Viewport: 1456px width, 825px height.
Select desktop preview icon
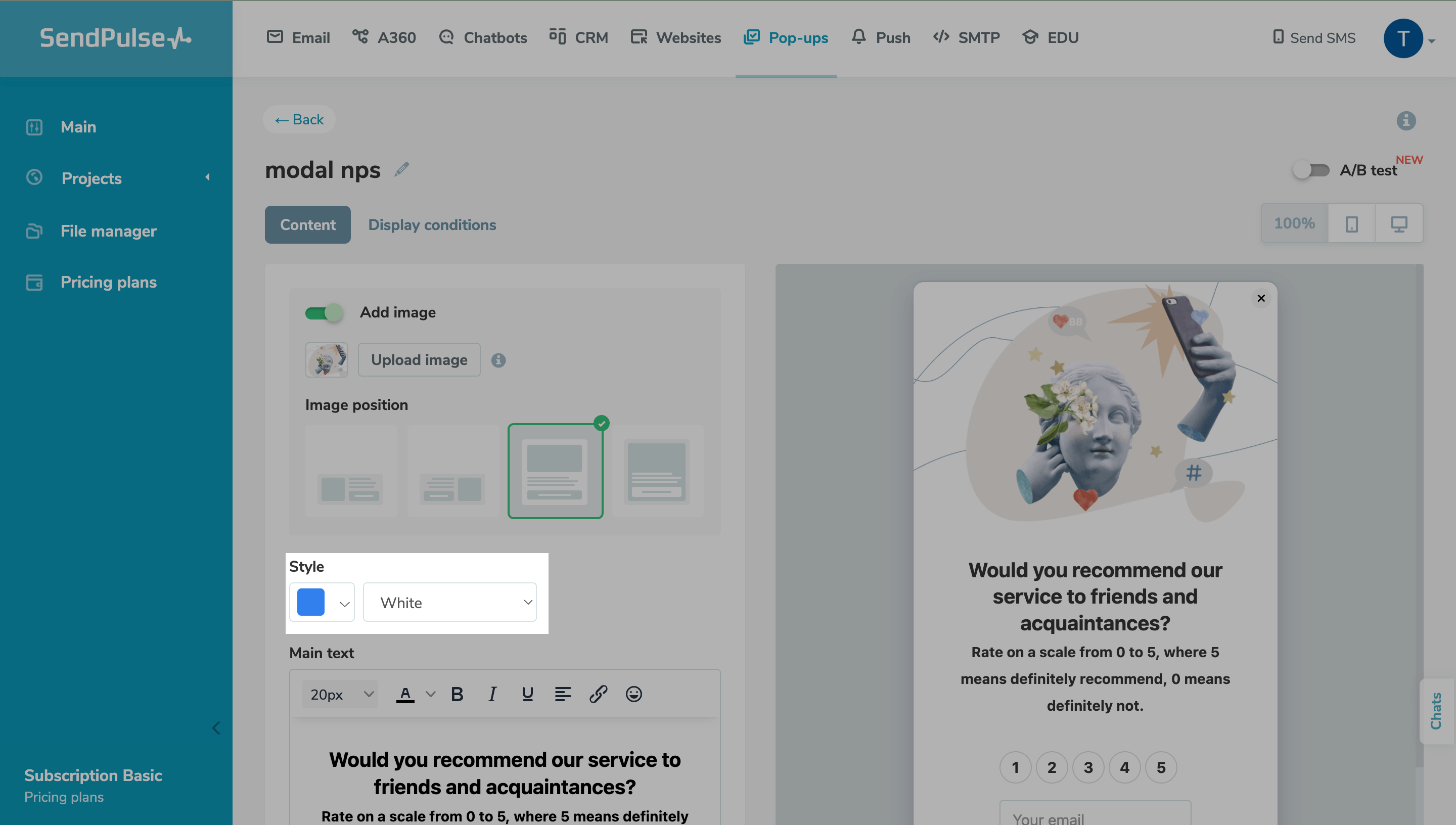point(1399,224)
